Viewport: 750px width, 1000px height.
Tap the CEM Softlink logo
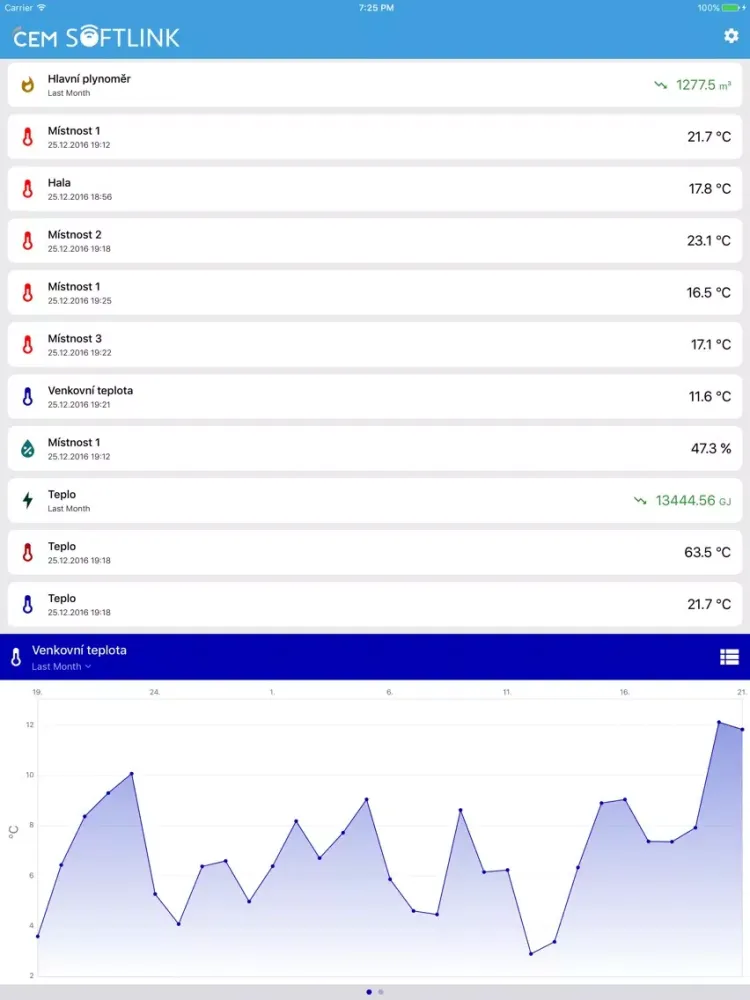pyautogui.click(x=96, y=37)
